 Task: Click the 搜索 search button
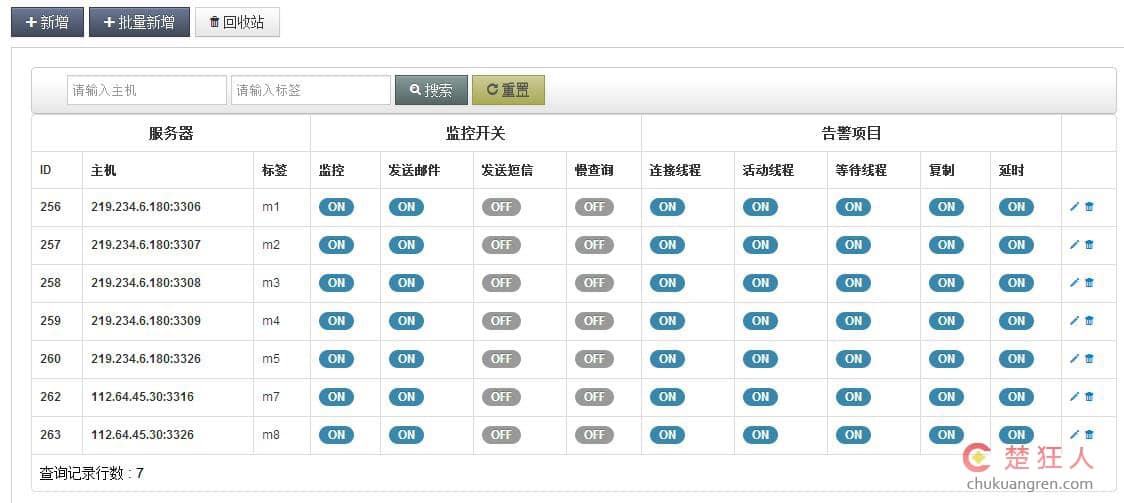click(x=431, y=90)
